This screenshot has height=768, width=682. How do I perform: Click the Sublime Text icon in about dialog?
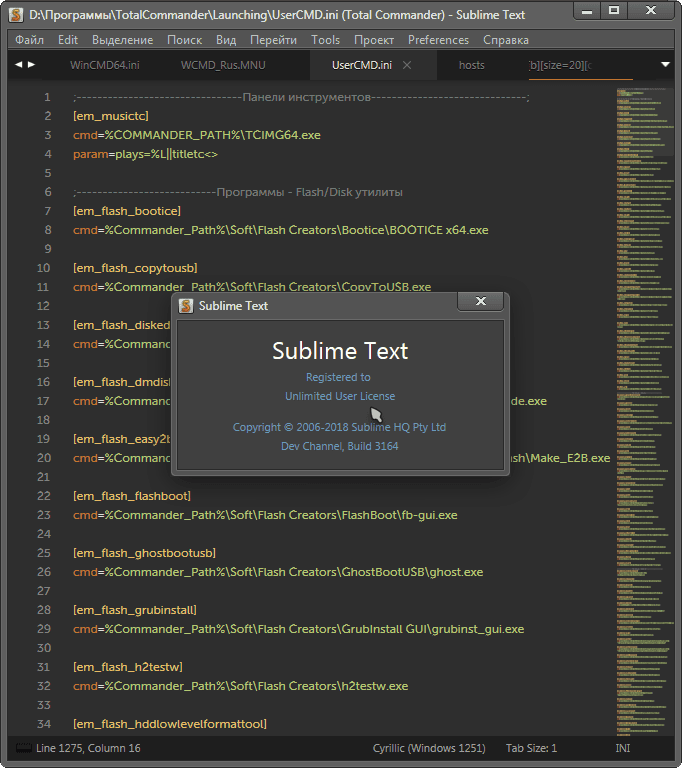point(186,306)
